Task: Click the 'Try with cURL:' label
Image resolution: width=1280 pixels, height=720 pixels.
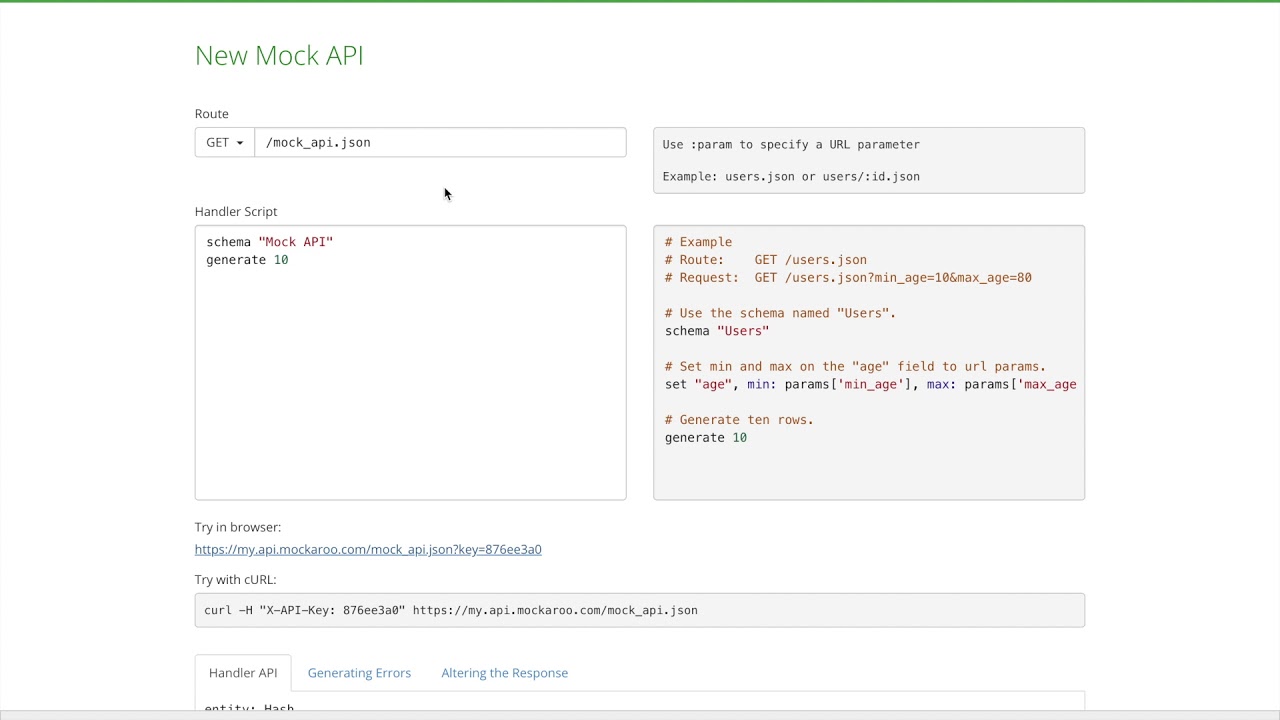Action: pos(235,580)
